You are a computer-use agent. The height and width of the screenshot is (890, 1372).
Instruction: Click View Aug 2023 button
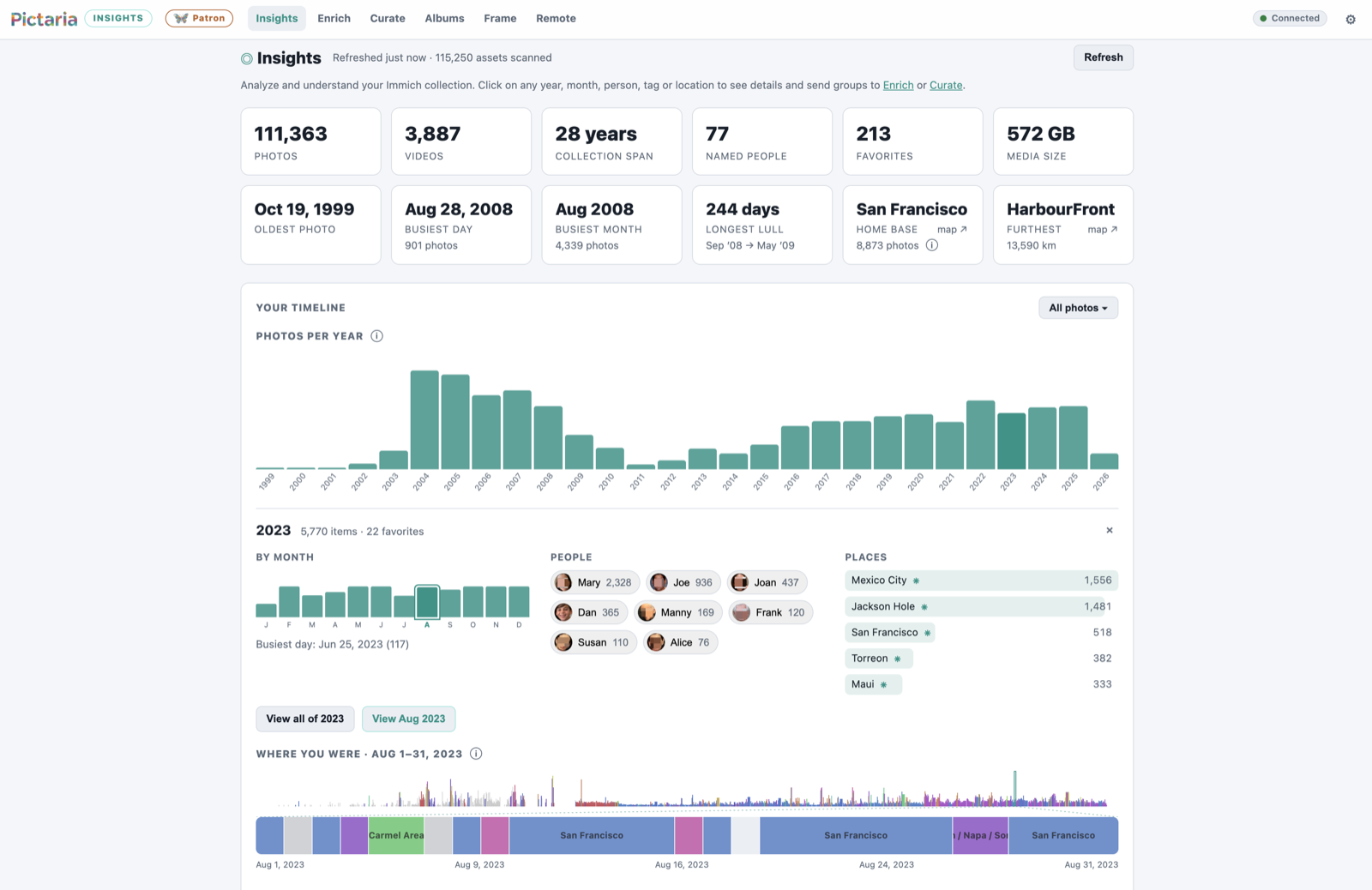coord(408,719)
